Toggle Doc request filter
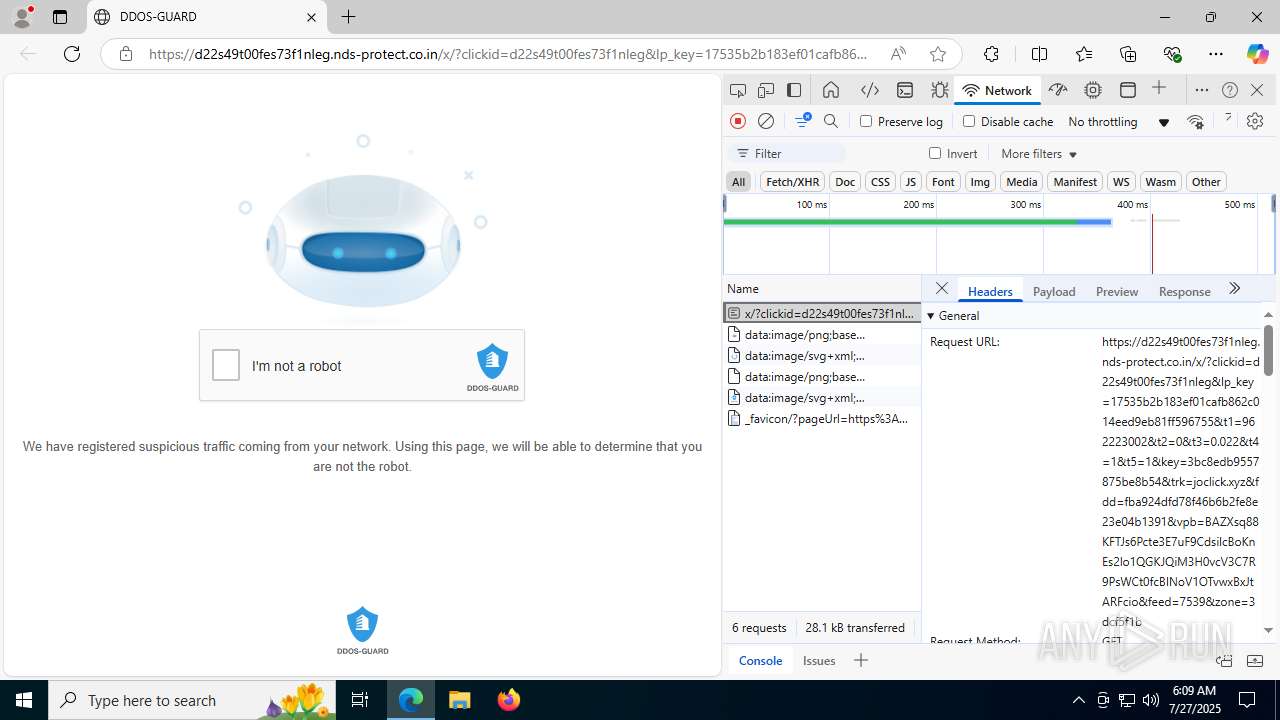The image size is (1280, 720). [x=845, y=181]
